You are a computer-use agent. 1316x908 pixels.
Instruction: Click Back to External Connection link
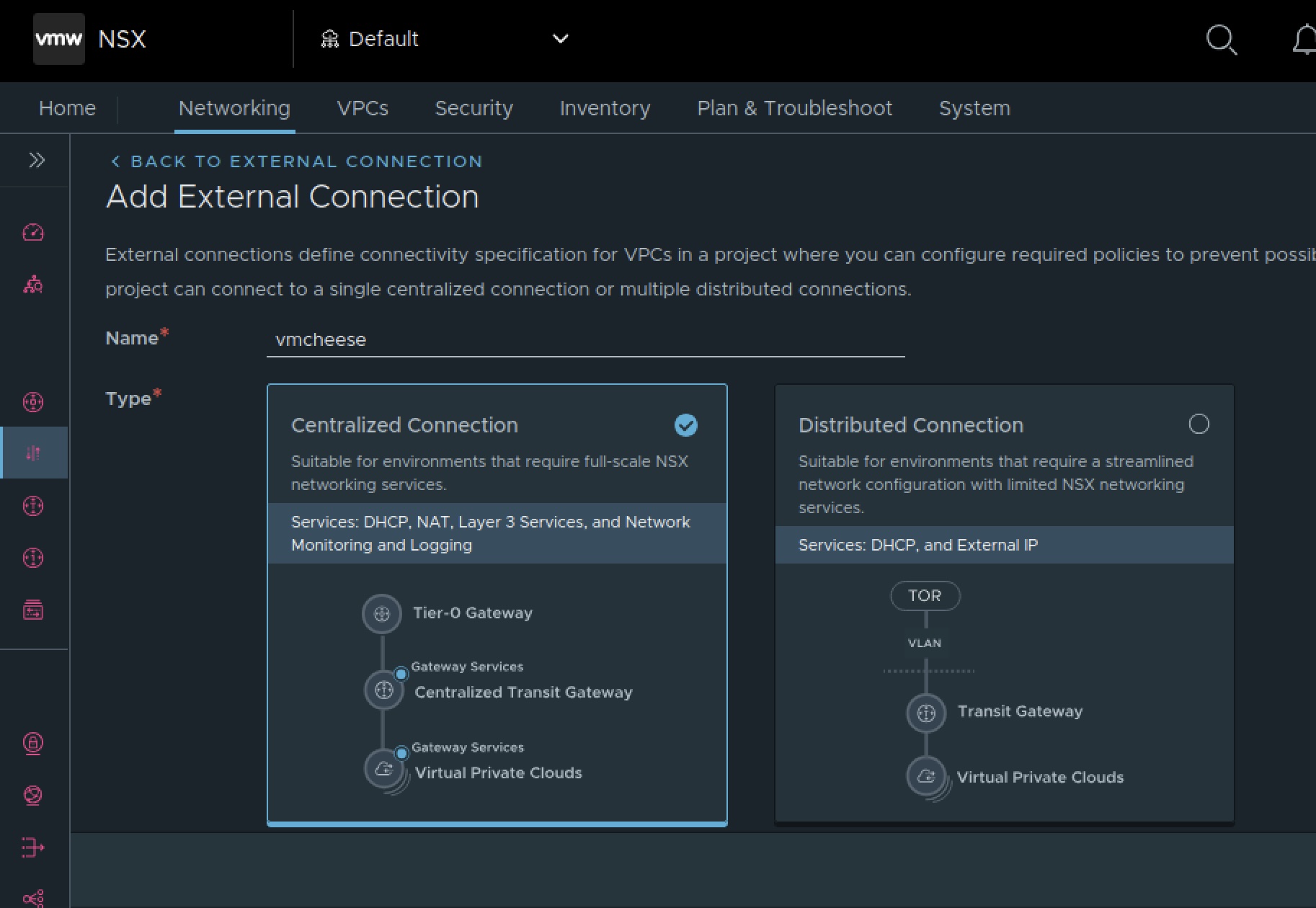[296, 161]
